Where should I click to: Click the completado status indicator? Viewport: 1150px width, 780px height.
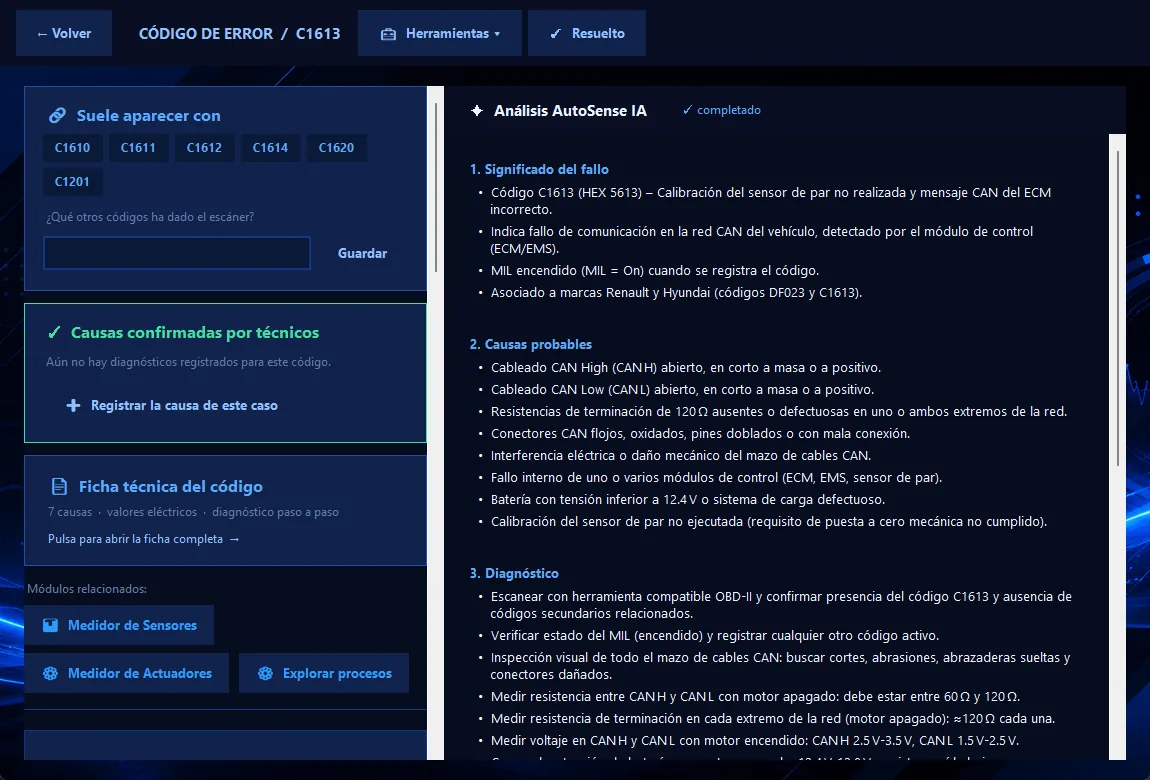point(722,110)
